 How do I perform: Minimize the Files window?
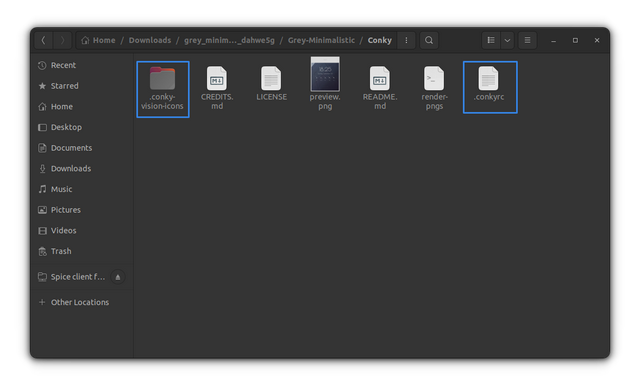click(553, 40)
